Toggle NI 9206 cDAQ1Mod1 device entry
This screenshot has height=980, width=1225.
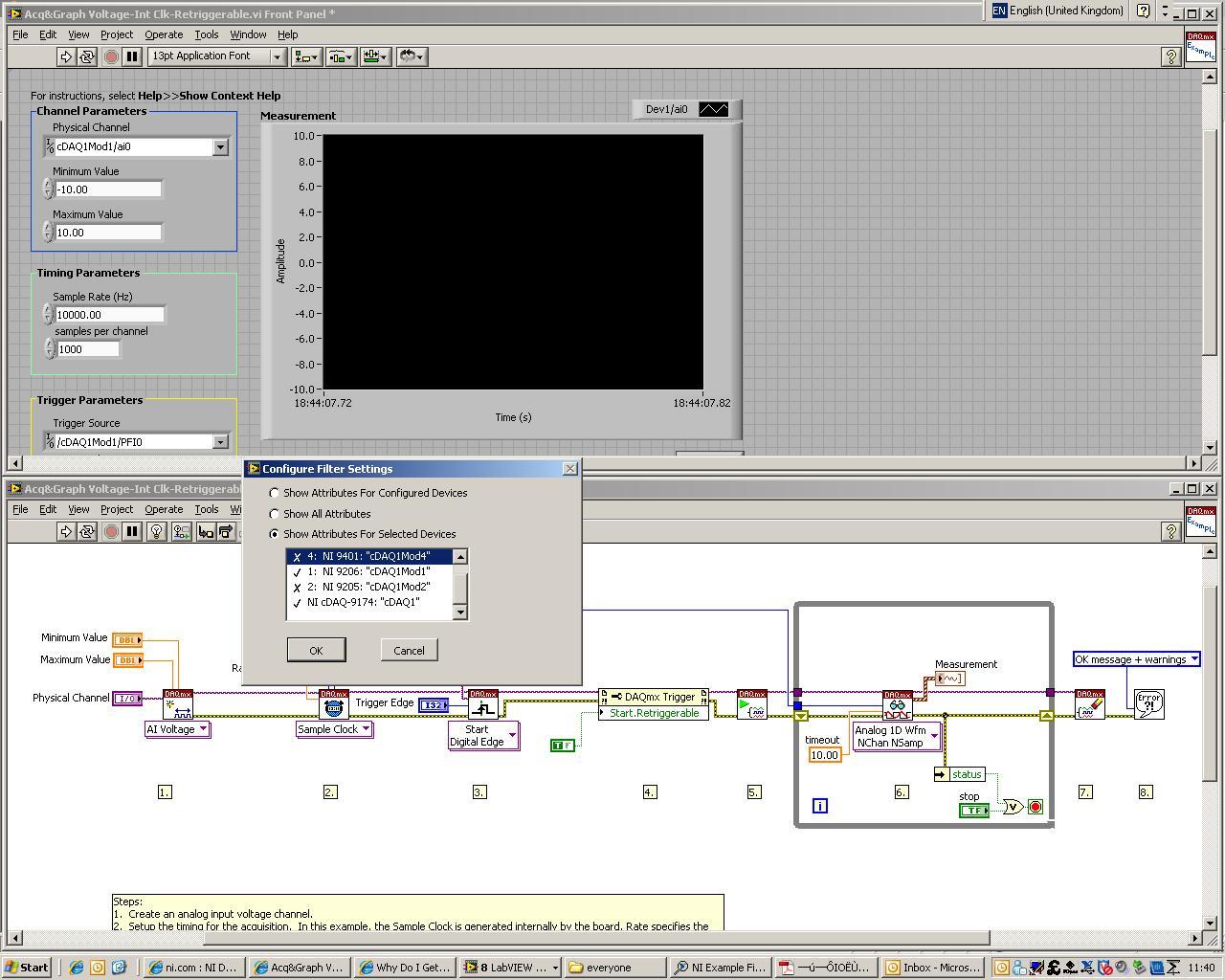click(369, 571)
